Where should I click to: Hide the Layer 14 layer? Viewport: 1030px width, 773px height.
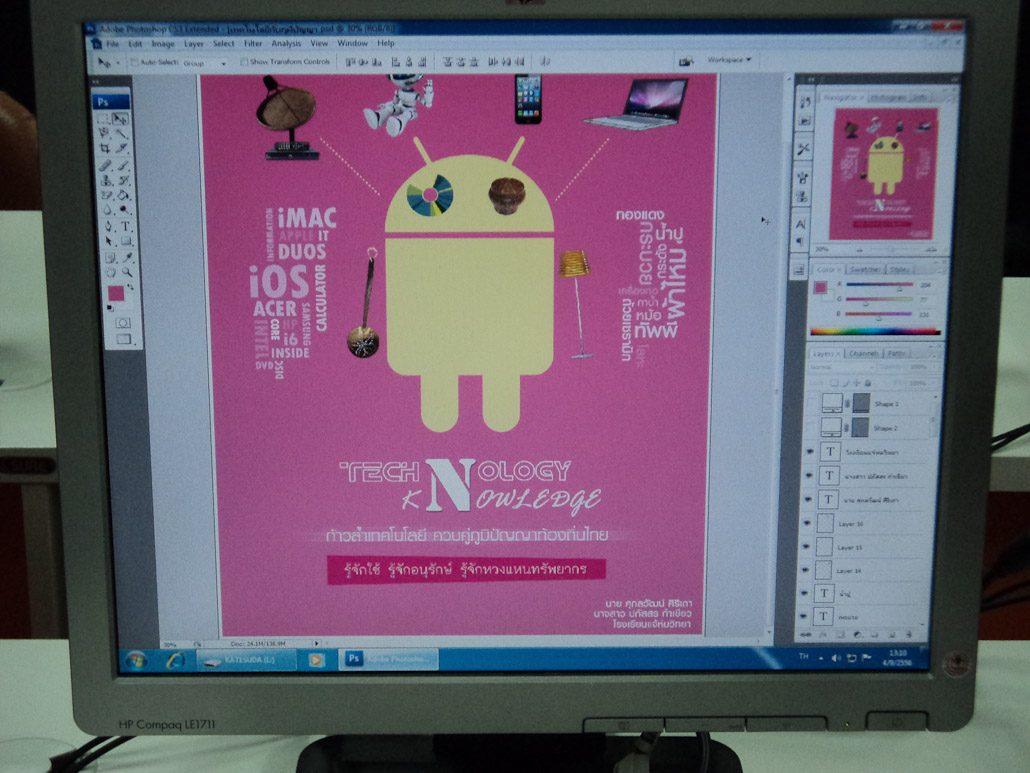click(806, 571)
